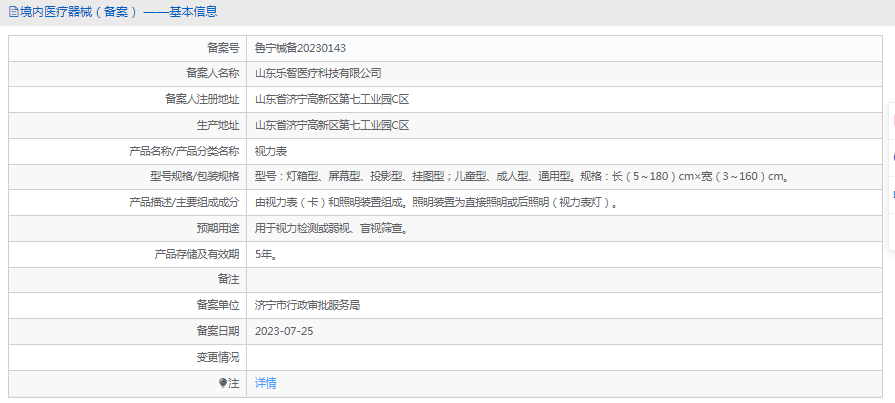Select the address value in the 生产地址 row
Screen dimensions: 895x403
tap(332, 126)
